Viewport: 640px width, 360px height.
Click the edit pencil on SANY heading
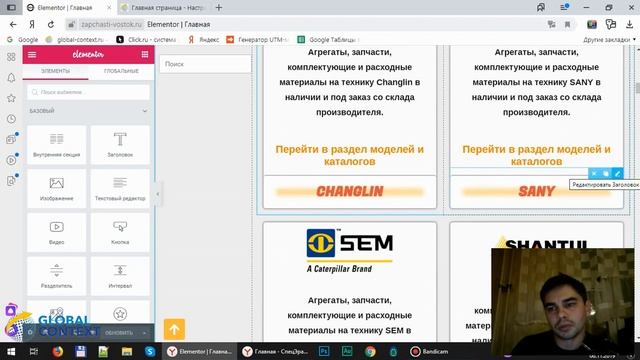[618, 173]
